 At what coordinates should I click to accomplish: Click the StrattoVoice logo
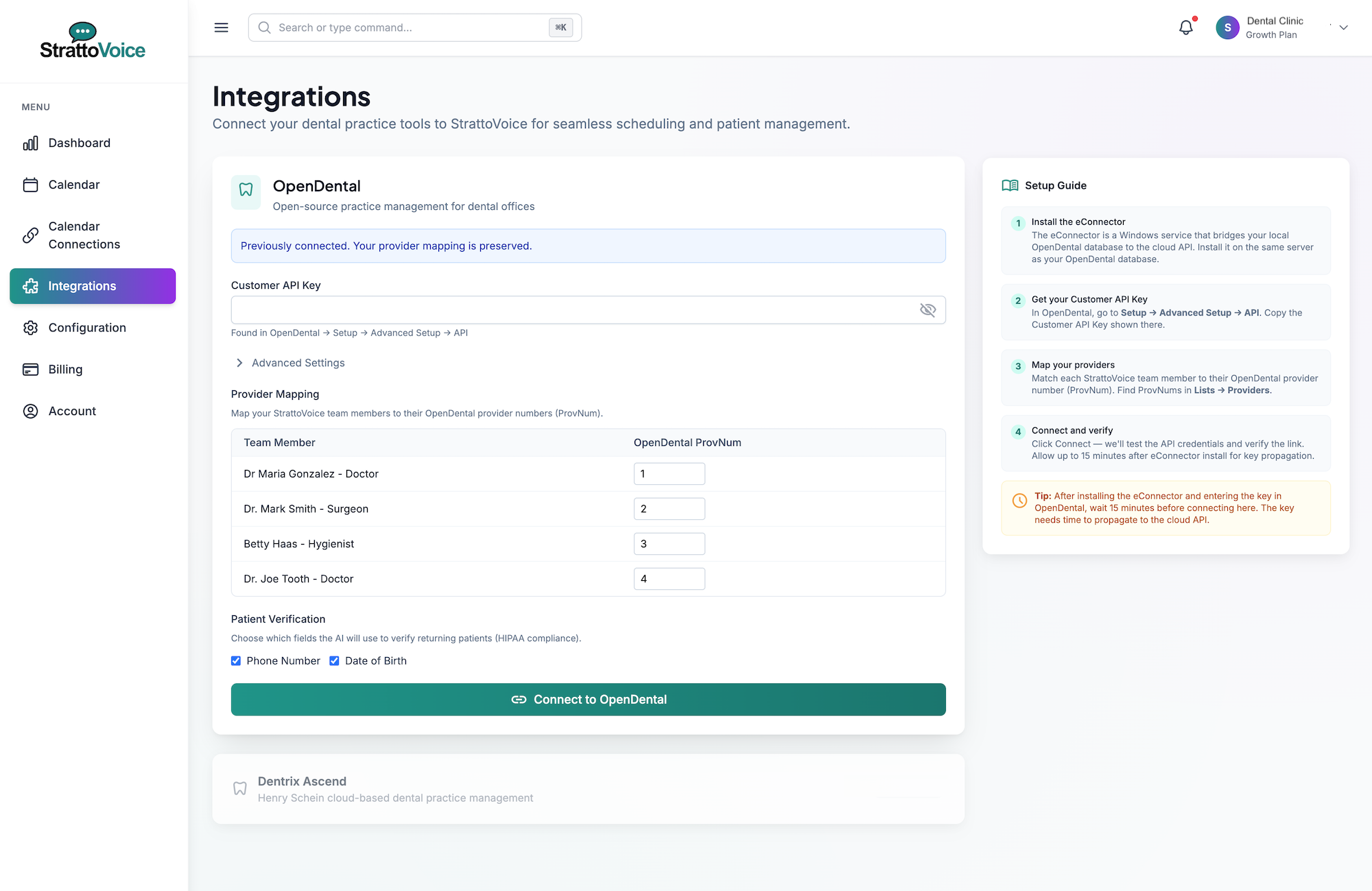(93, 41)
